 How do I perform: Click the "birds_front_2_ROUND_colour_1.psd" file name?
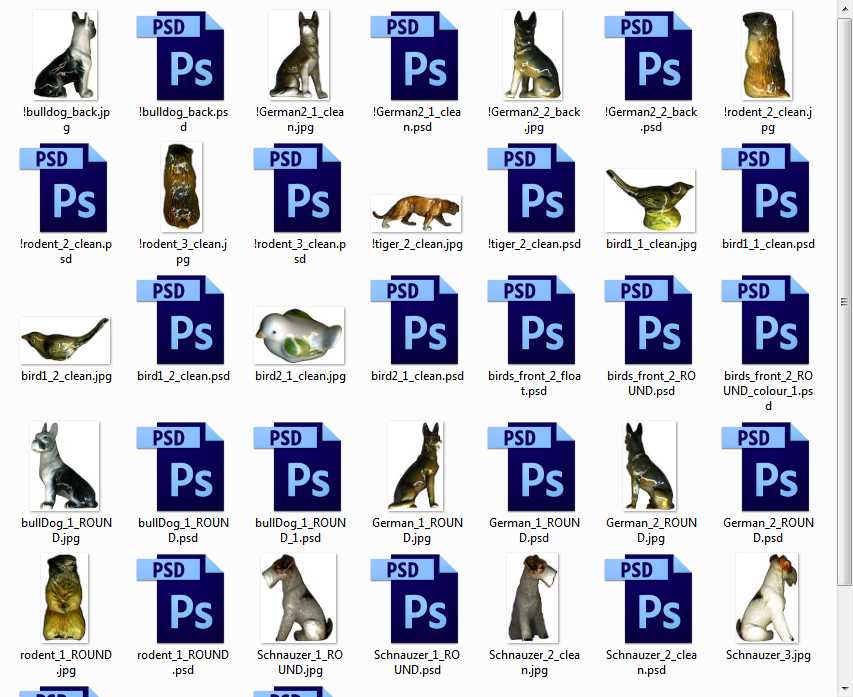[x=768, y=391]
